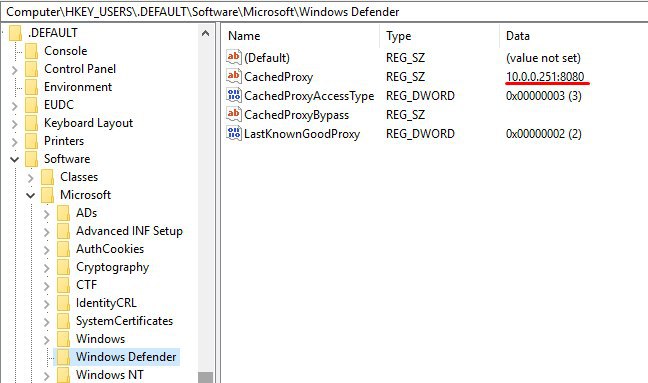The width and height of the screenshot is (648, 383).
Task: Expand the Windows NT key
Action: (46, 376)
